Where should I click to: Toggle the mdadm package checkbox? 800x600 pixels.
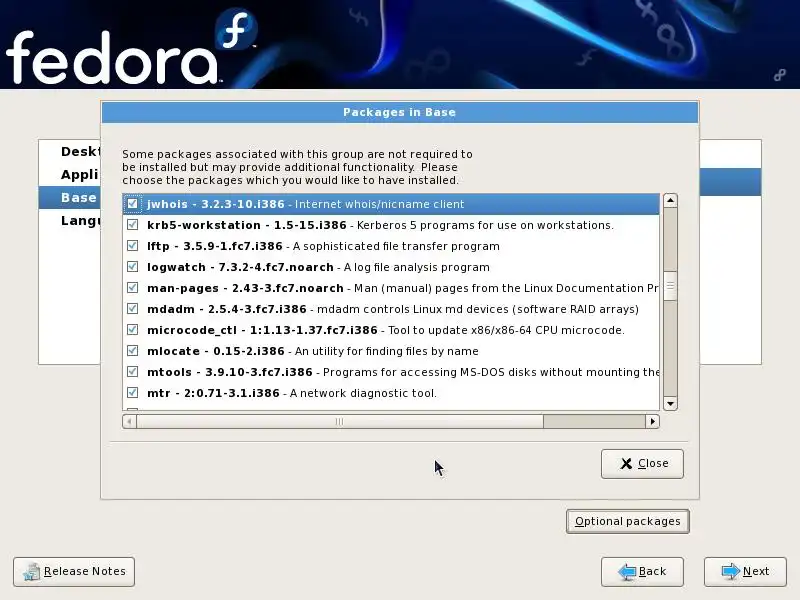(x=133, y=308)
